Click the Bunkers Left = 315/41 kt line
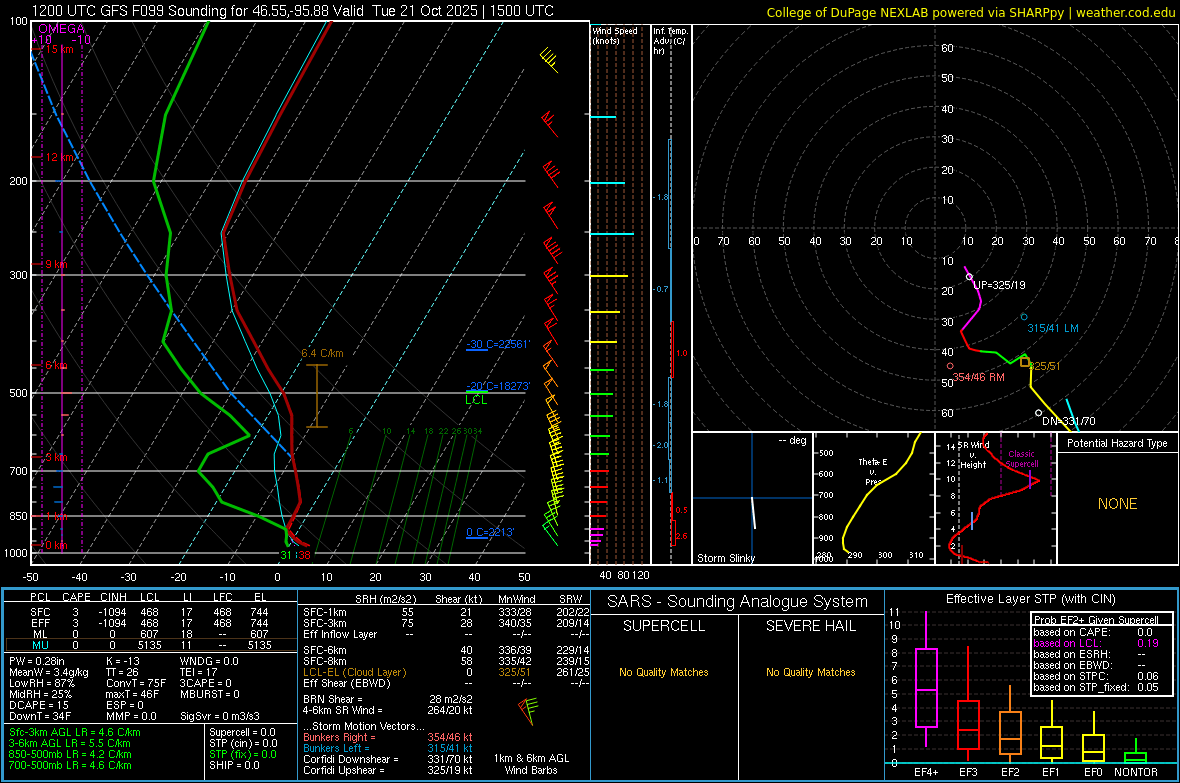1180x783 pixels. click(388, 748)
